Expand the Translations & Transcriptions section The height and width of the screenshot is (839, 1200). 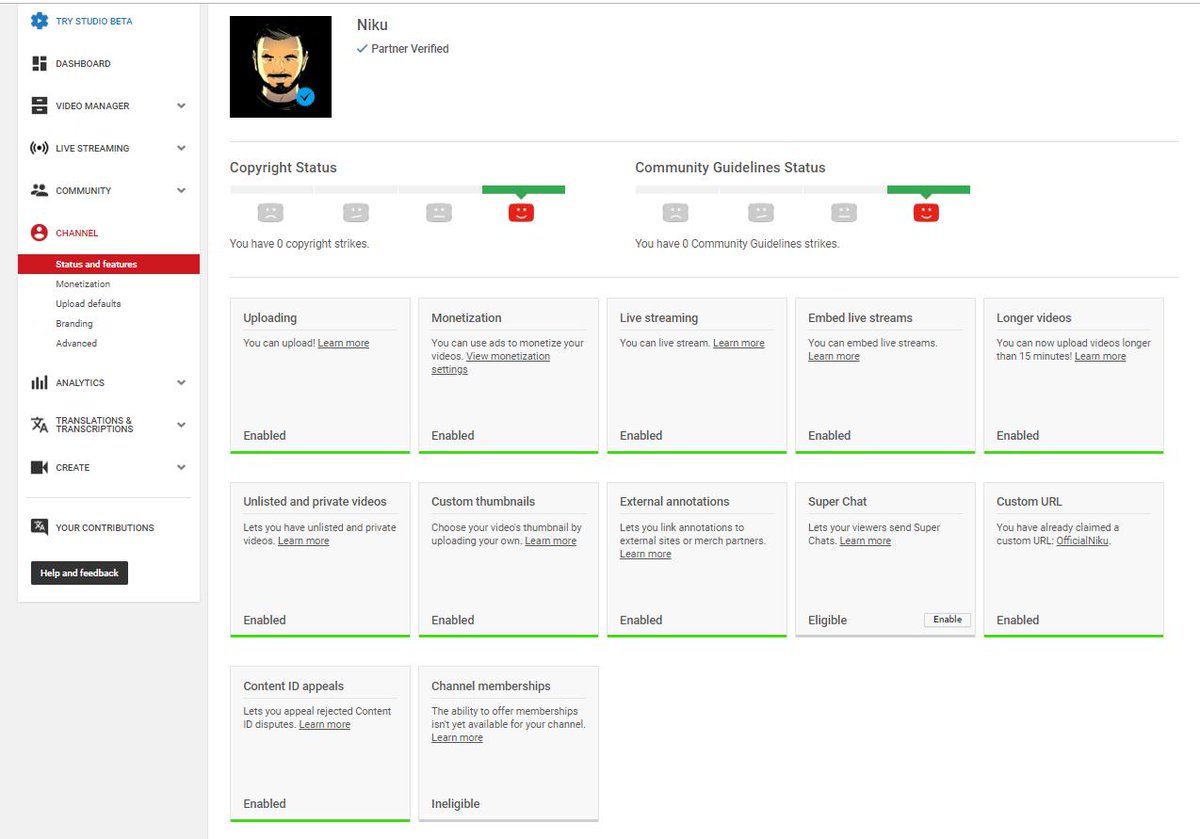tap(181, 425)
